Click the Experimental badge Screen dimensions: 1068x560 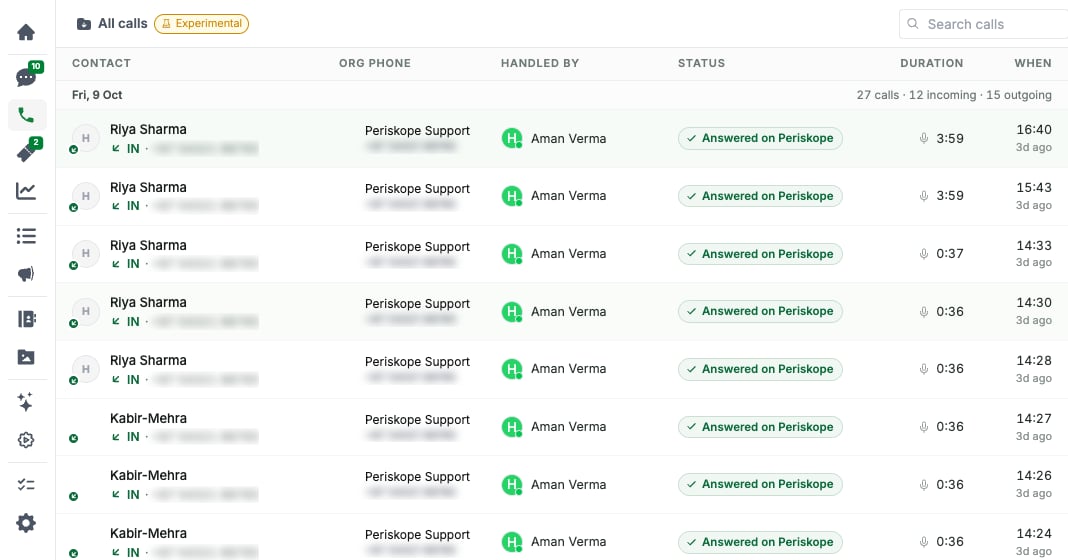202,24
